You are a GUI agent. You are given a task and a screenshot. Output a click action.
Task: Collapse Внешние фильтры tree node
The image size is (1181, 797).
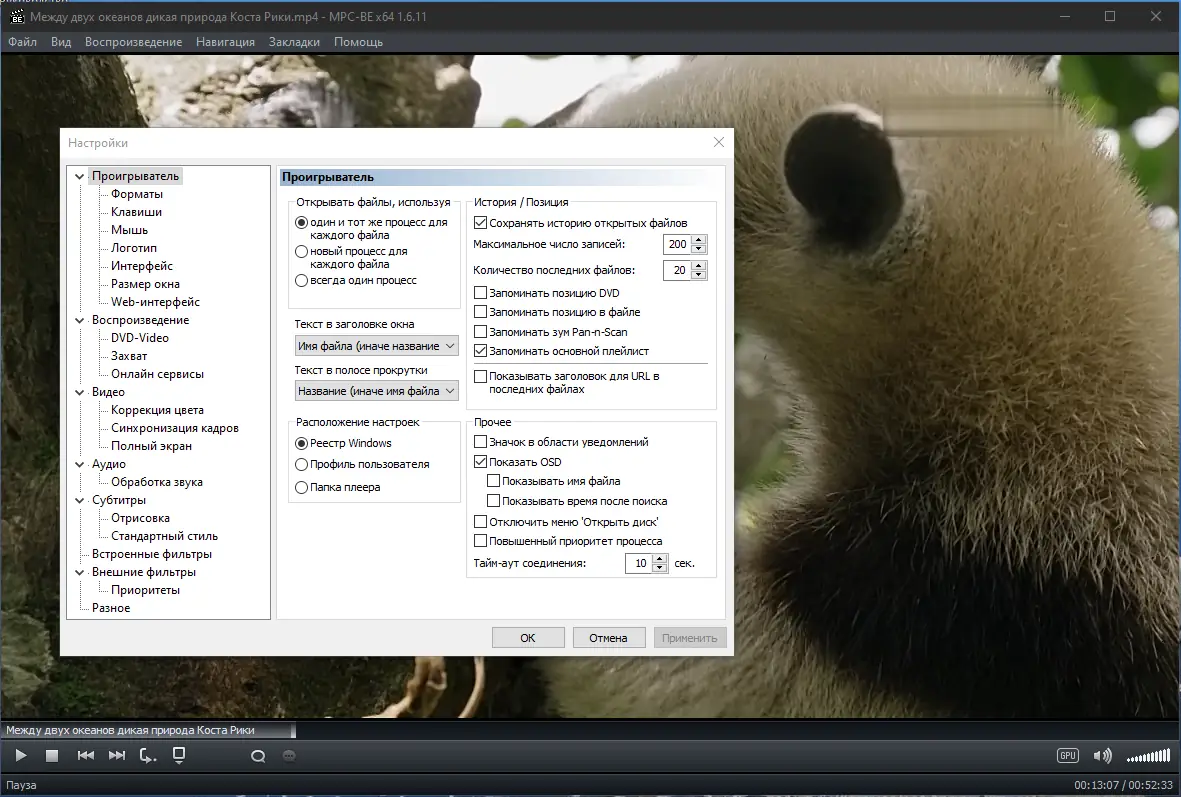pos(79,573)
